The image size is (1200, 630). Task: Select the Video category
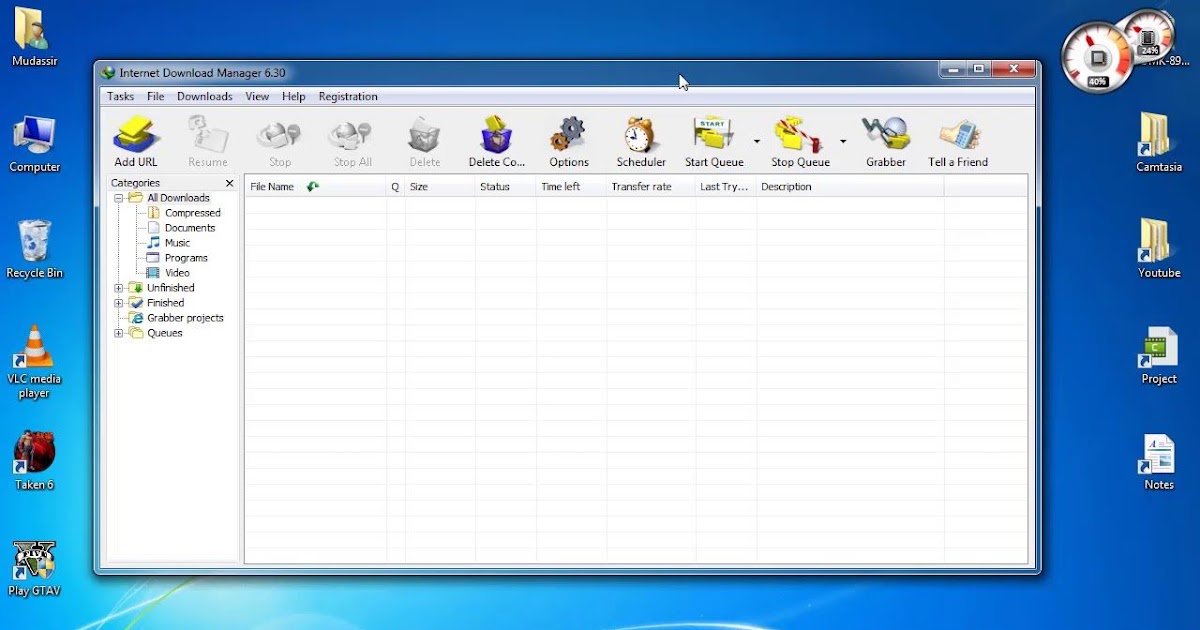177,273
